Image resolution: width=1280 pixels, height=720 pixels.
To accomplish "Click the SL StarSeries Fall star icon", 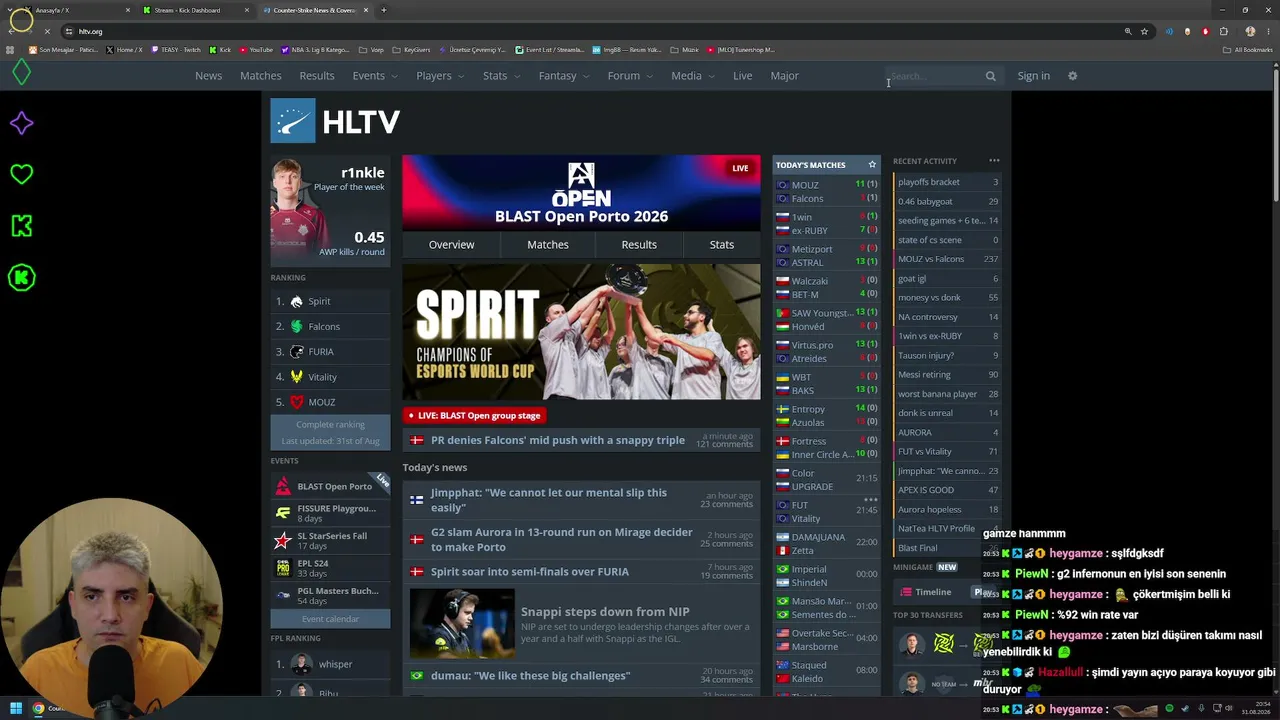I will click(283, 541).
